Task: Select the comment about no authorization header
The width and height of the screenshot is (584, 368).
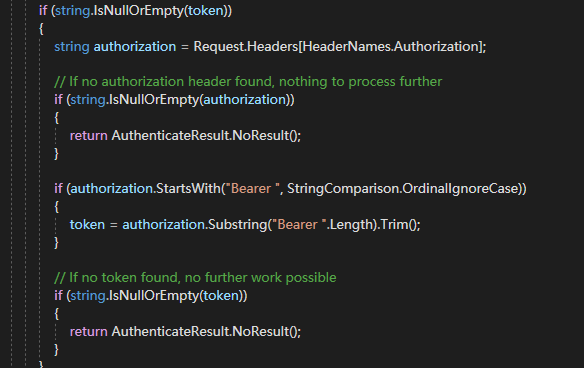Action: (248, 82)
